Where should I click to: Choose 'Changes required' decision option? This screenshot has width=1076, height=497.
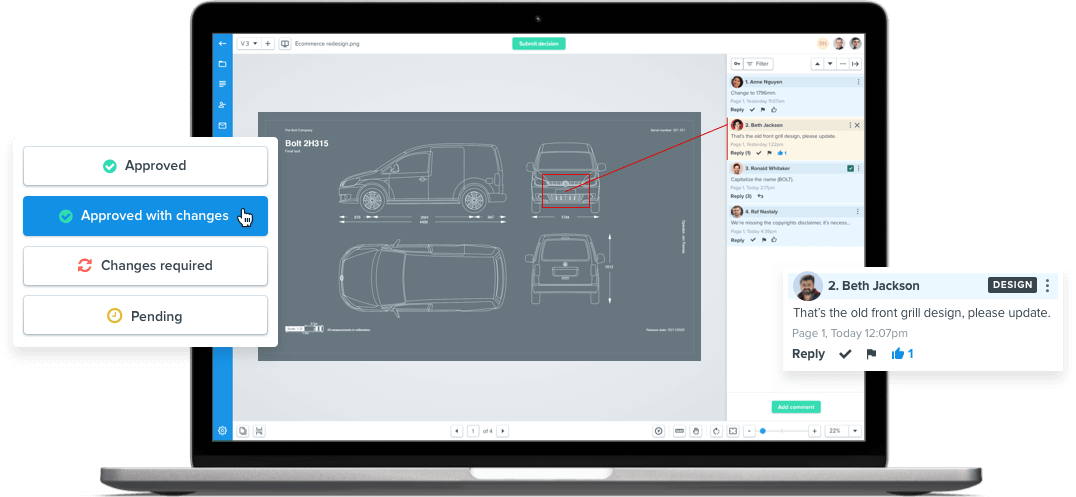point(145,266)
